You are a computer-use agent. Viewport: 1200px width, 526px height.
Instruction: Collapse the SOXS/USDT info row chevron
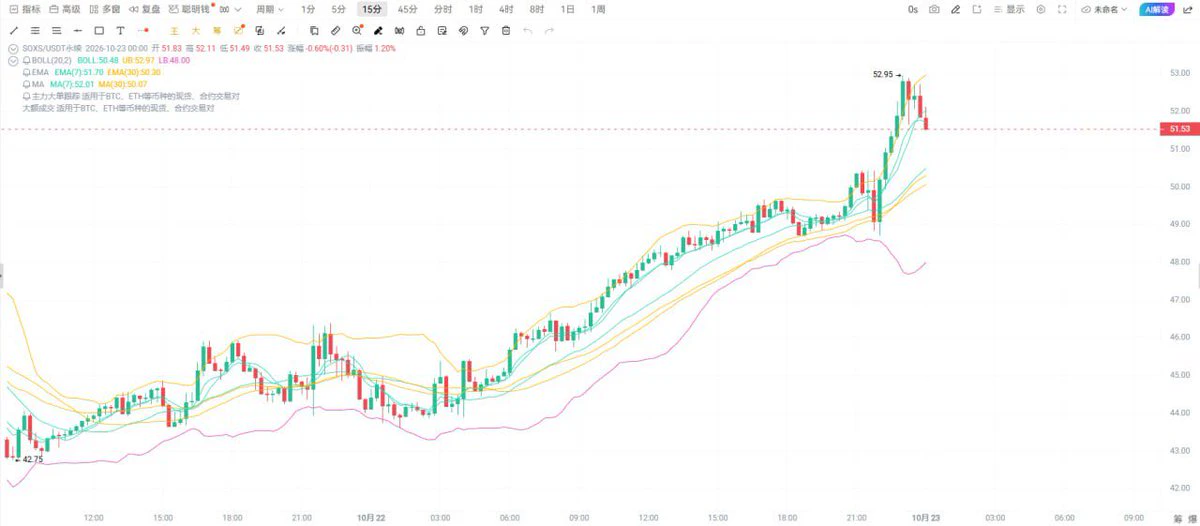[x=12, y=48]
